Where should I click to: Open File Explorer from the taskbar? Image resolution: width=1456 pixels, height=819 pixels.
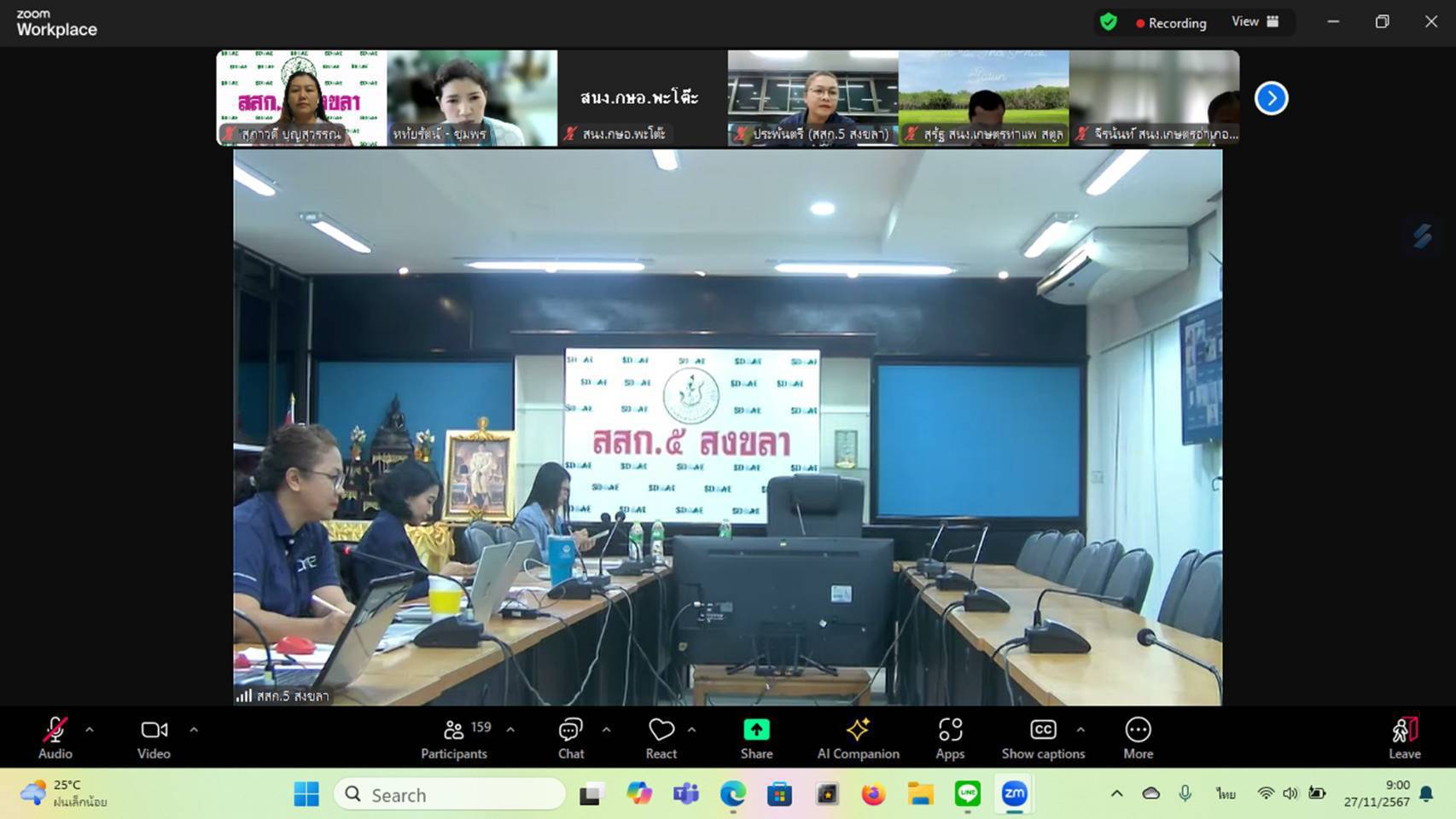[x=920, y=794]
